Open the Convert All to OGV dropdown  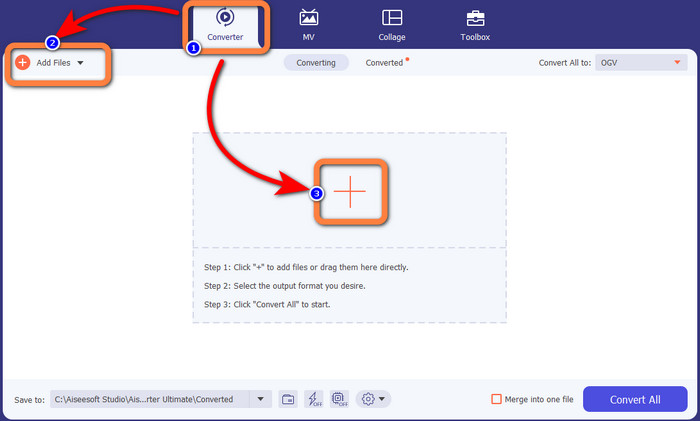(638, 63)
